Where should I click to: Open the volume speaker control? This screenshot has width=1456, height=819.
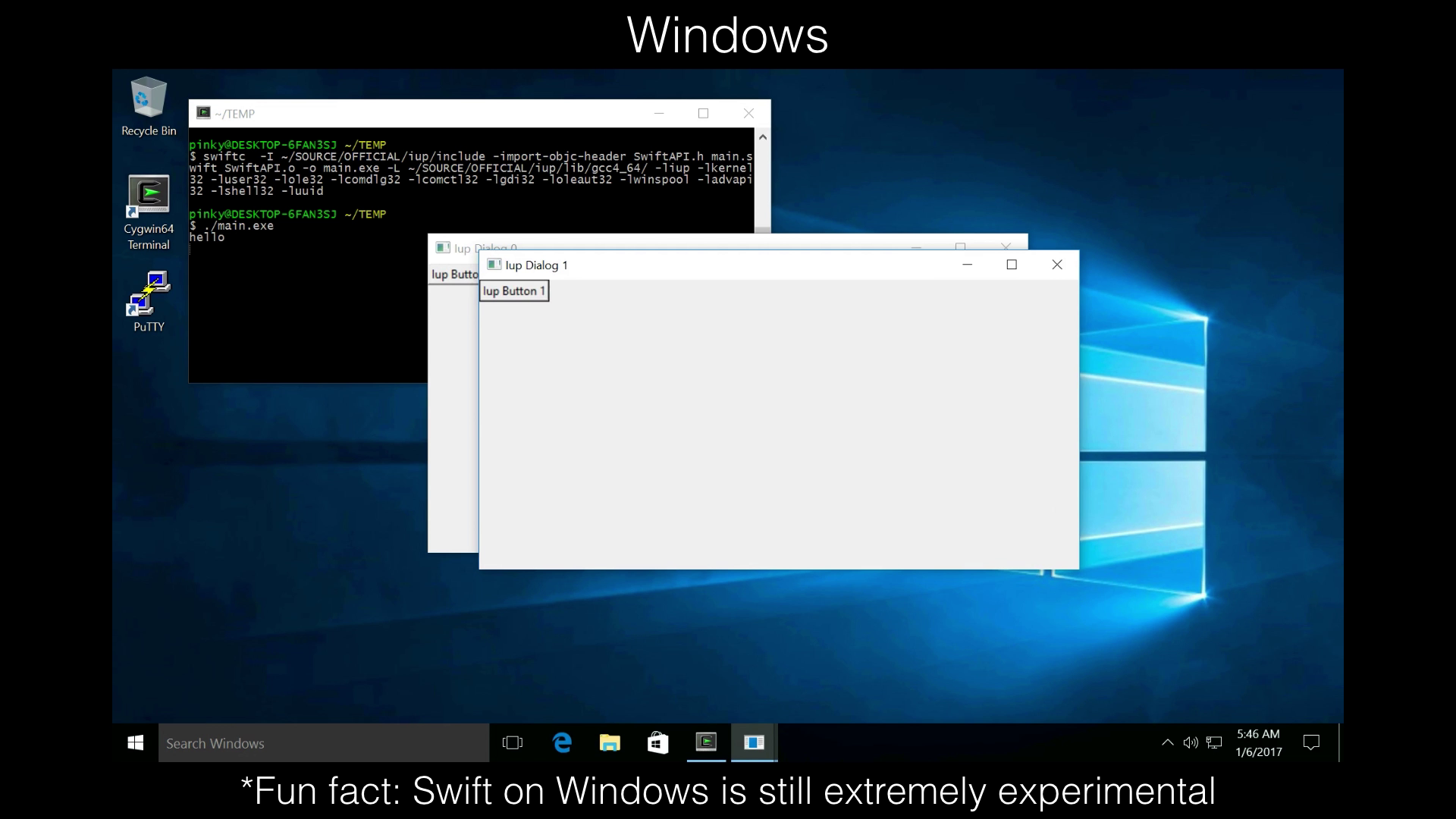pyautogui.click(x=1191, y=743)
